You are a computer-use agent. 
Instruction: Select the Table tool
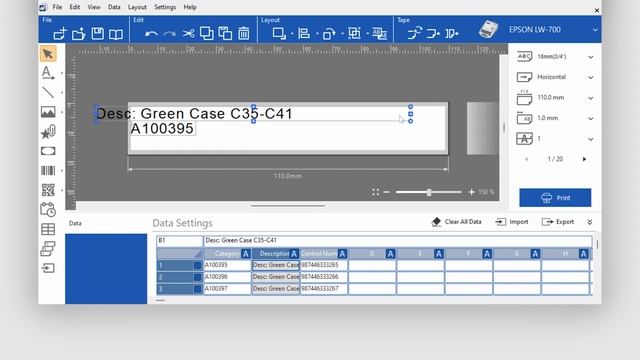tap(48, 229)
